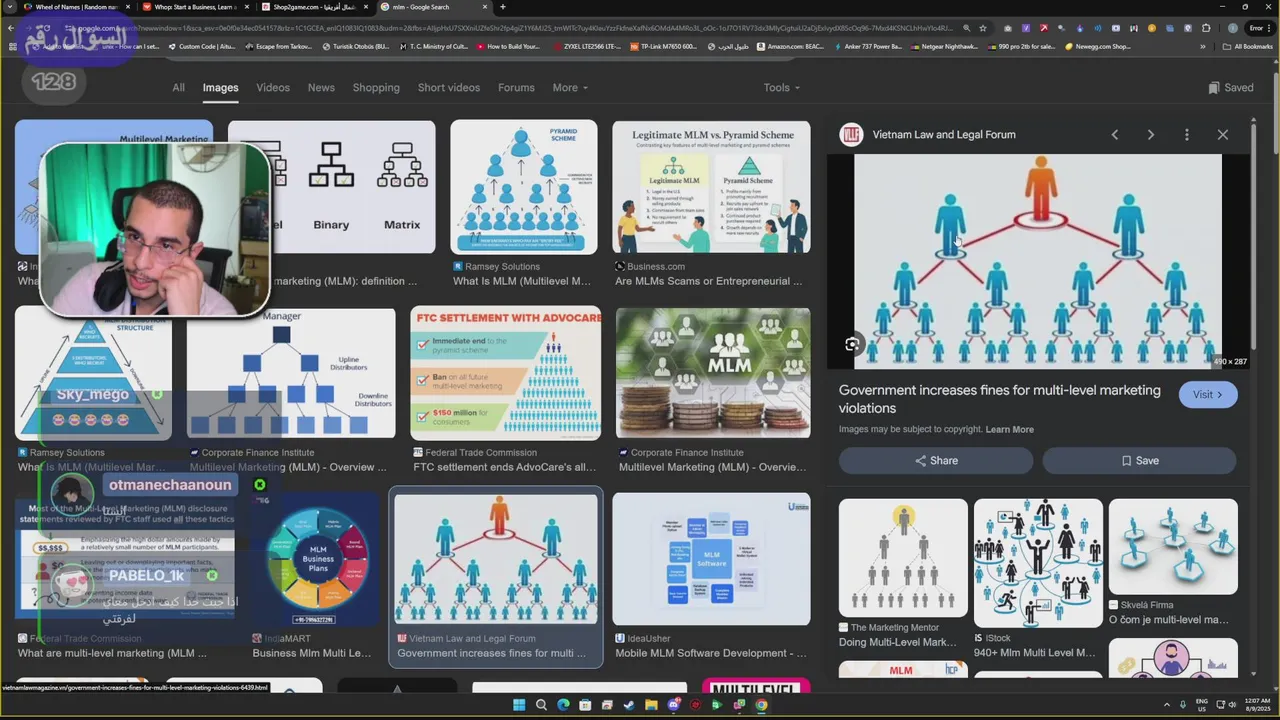Open Windows taskbar Search
Screen dimensions: 1280x720
point(541,705)
